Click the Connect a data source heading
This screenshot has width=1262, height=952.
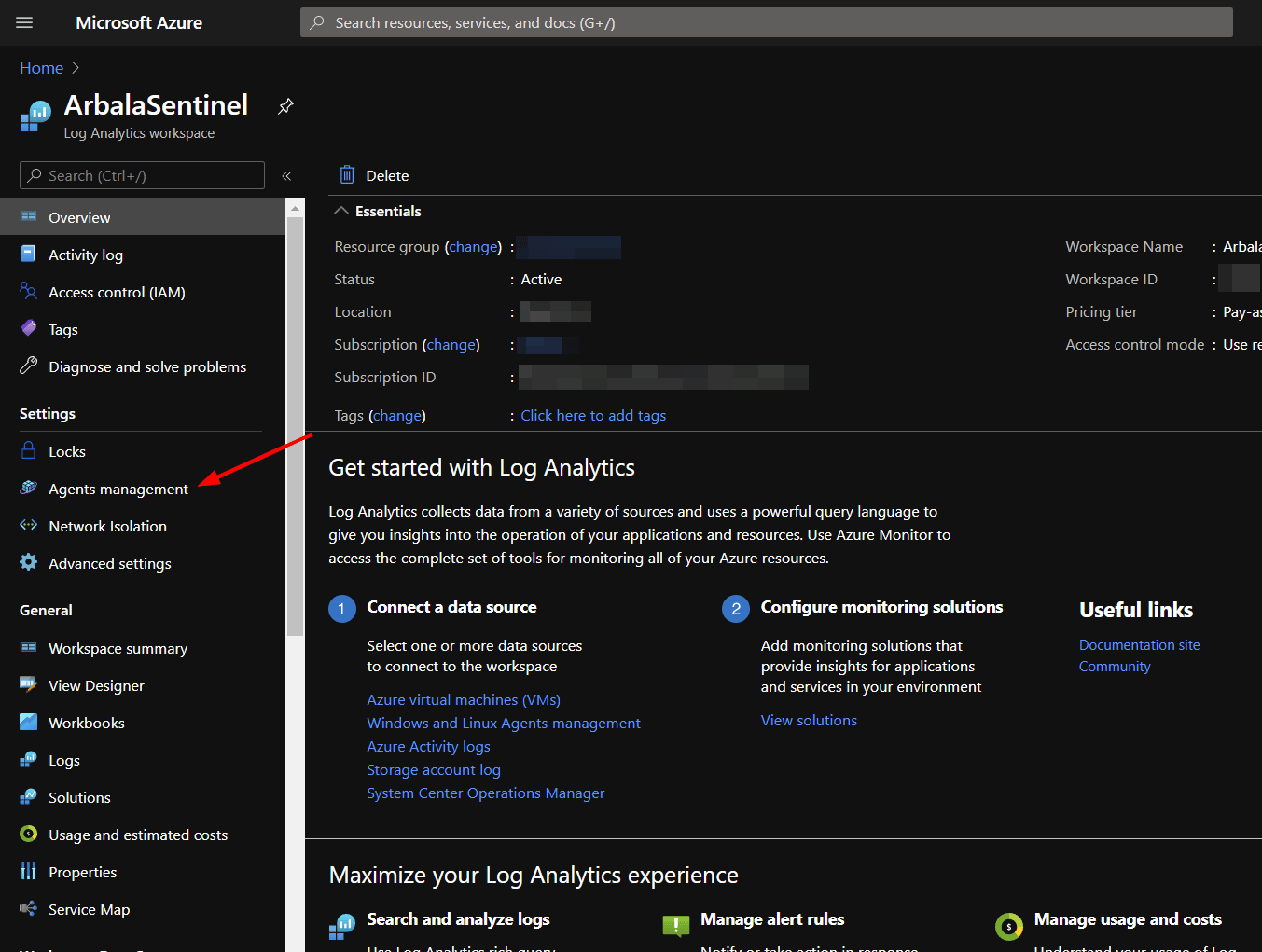tap(451, 607)
